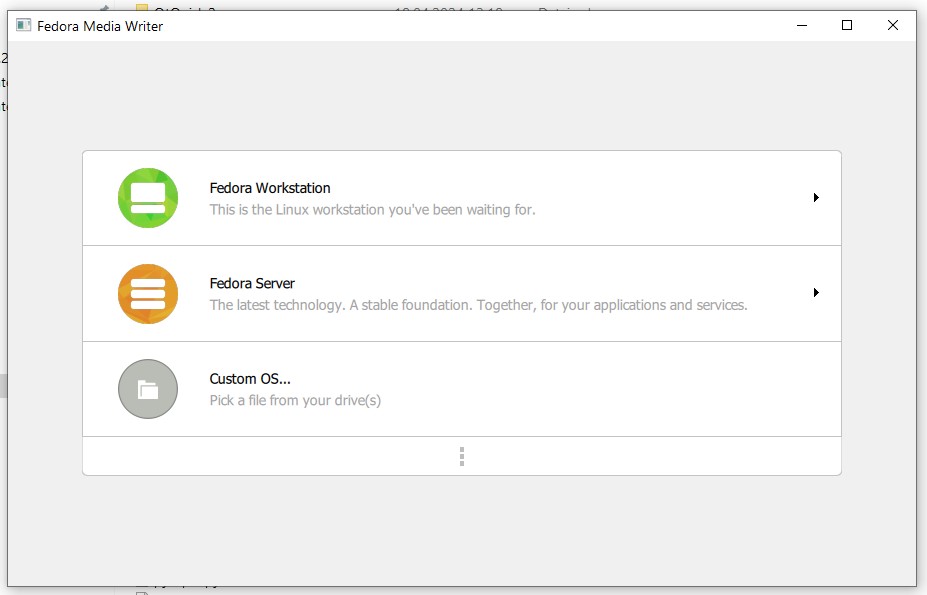The width and height of the screenshot is (927, 595).
Task: Expand Fedora Server details arrow
Action: 816,293
